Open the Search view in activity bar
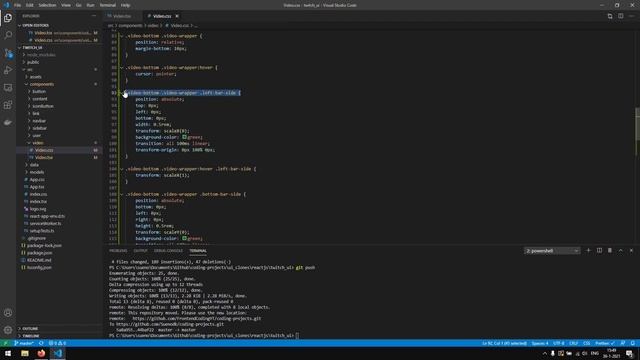640x360 pixels. (8, 35)
